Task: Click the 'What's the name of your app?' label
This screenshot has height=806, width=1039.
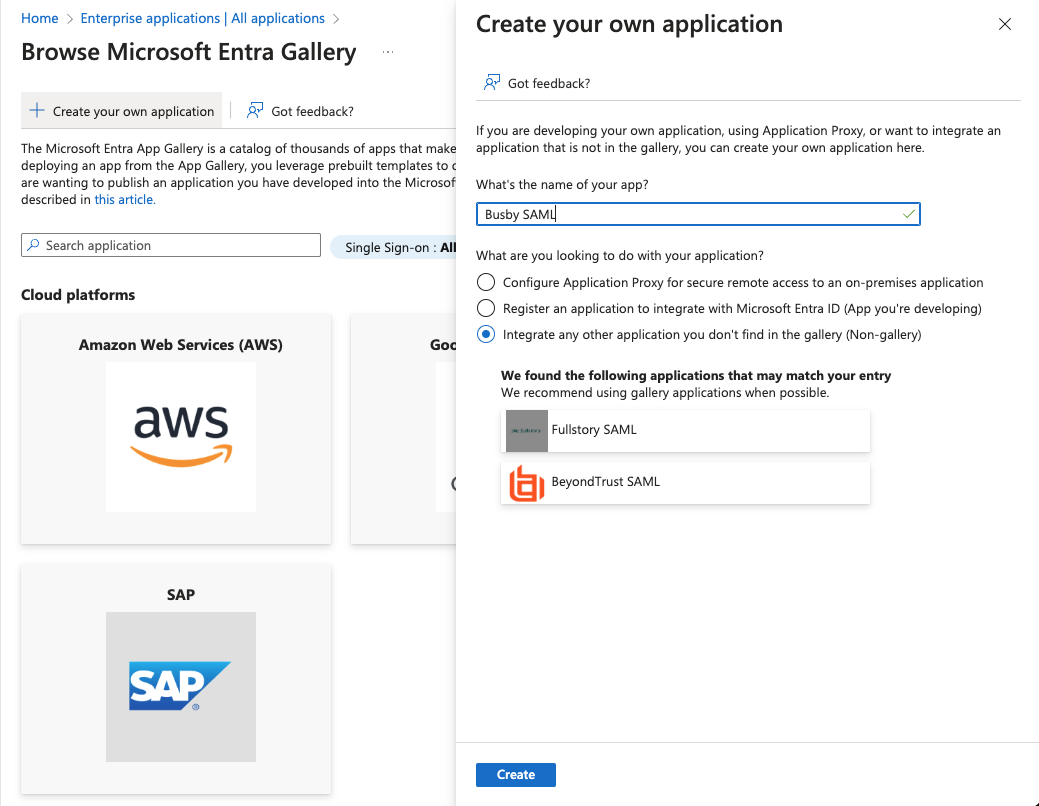Action: point(562,184)
